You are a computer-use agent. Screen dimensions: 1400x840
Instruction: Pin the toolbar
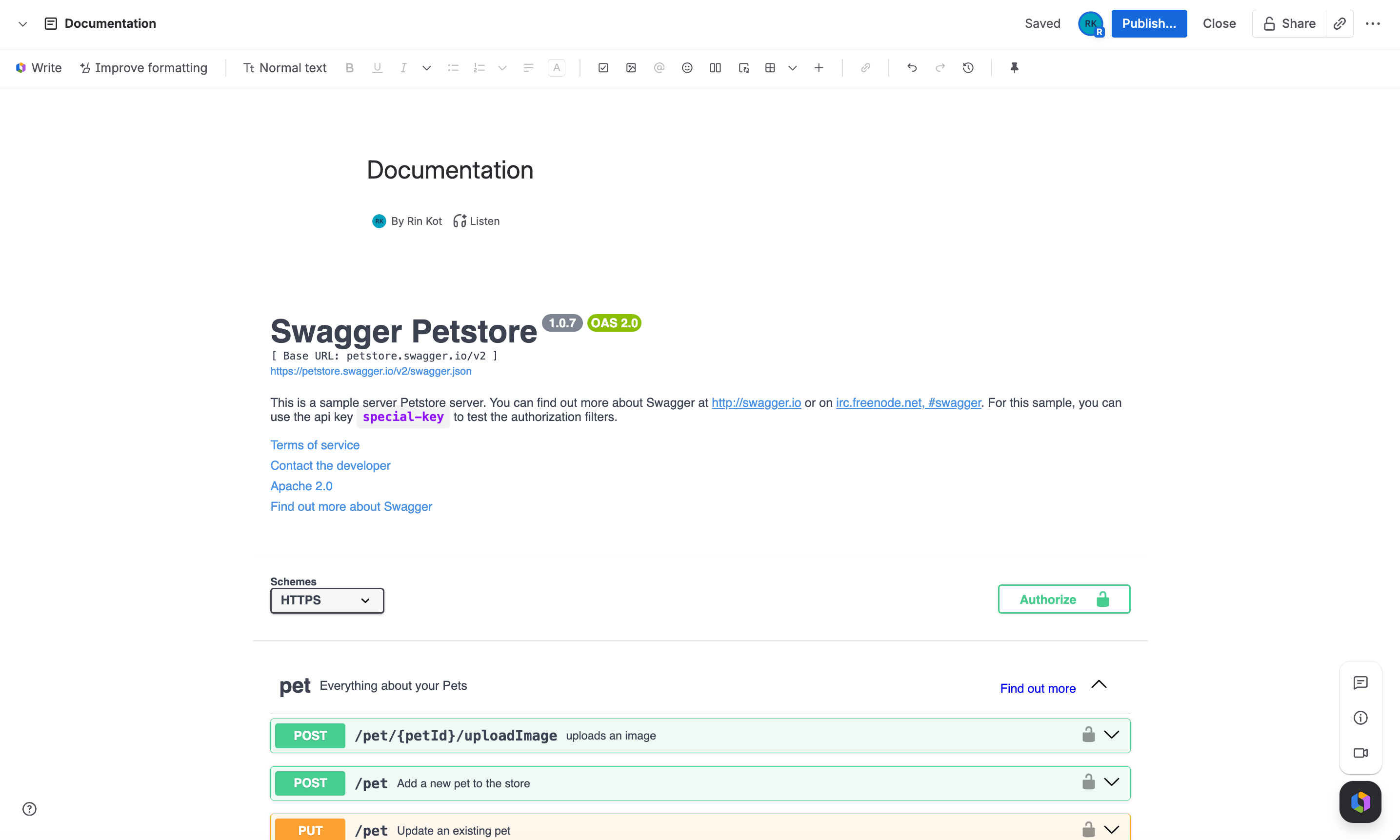[1014, 68]
